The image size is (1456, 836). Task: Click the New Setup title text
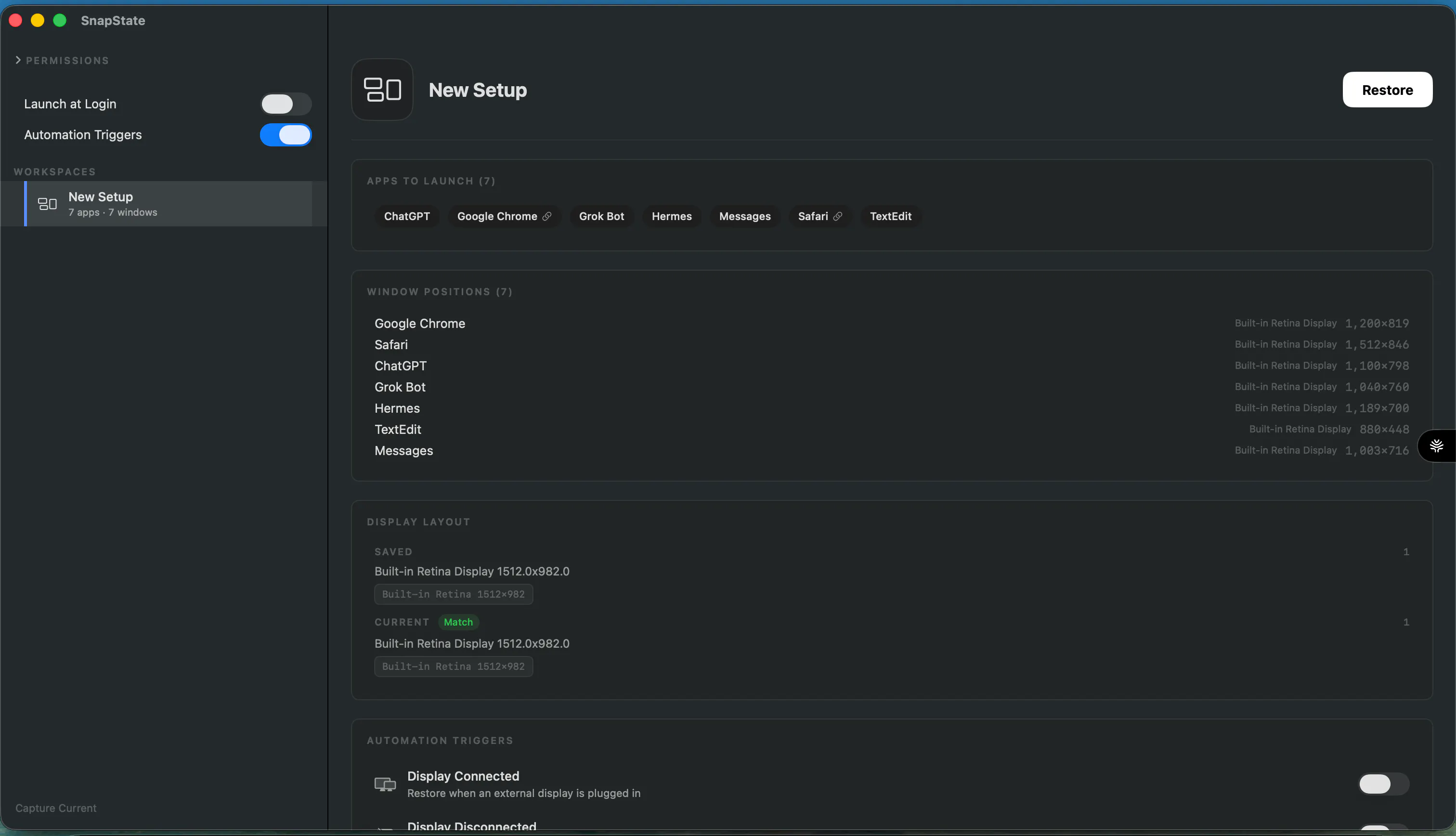pos(478,90)
